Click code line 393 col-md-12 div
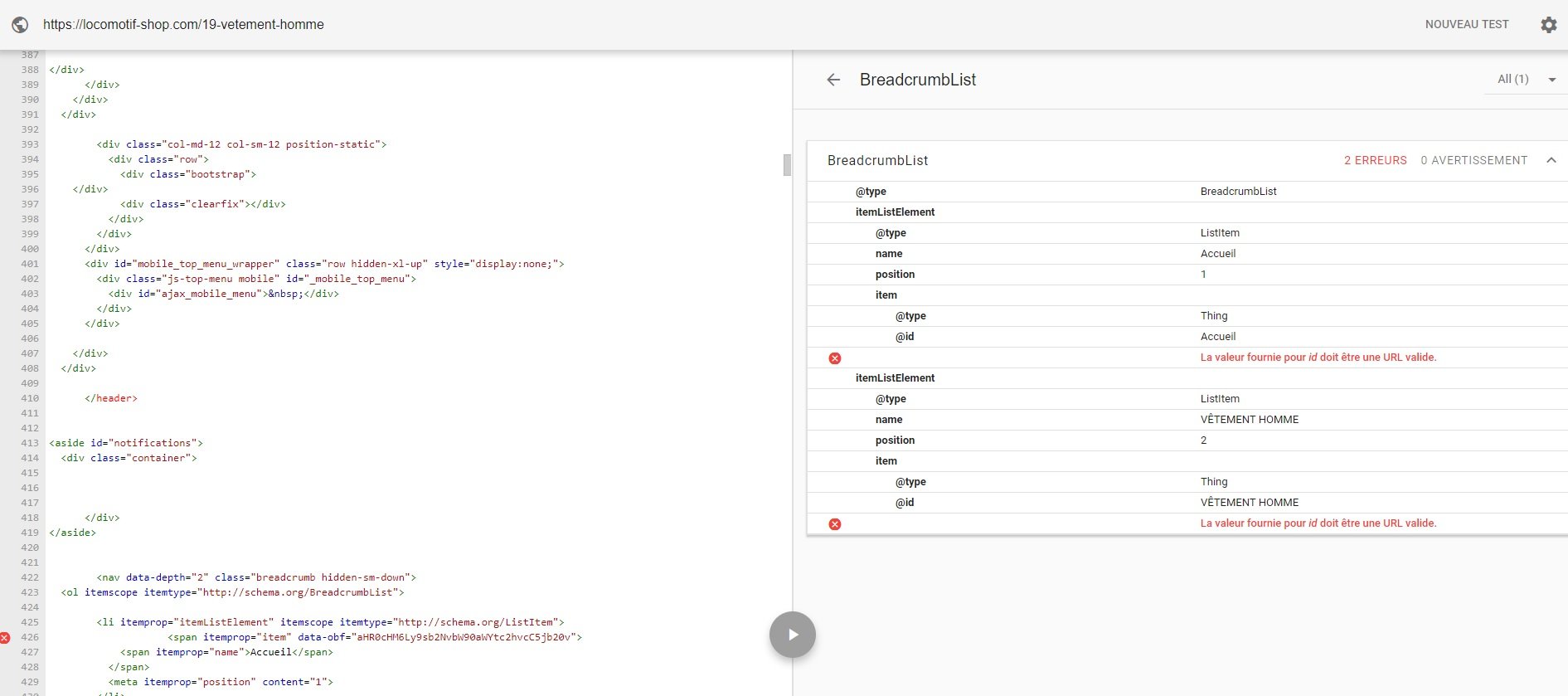1568x696 pixels. (241, 144)
